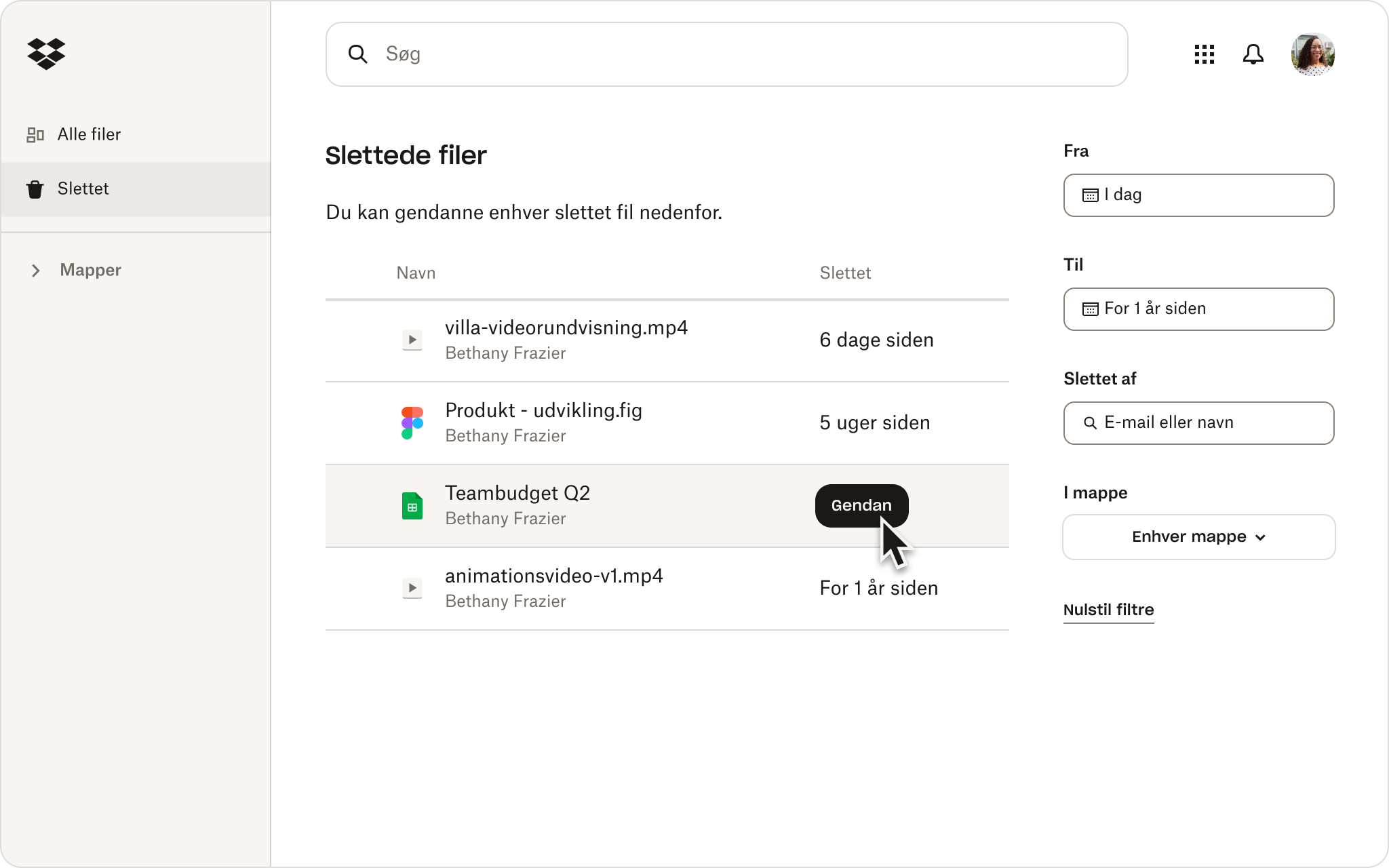Select Slettet in sidebar
1389x868 pixels.
tap(136, 189)
